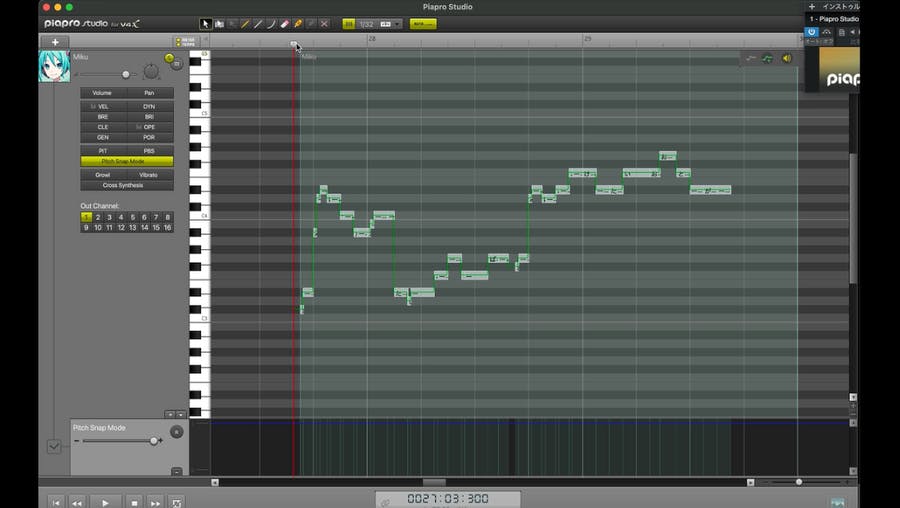The width and height of the screenshot is (900, 508).
Task: Toggle the loop playback button
Action: pyautogui.click(x=177, y=503)
